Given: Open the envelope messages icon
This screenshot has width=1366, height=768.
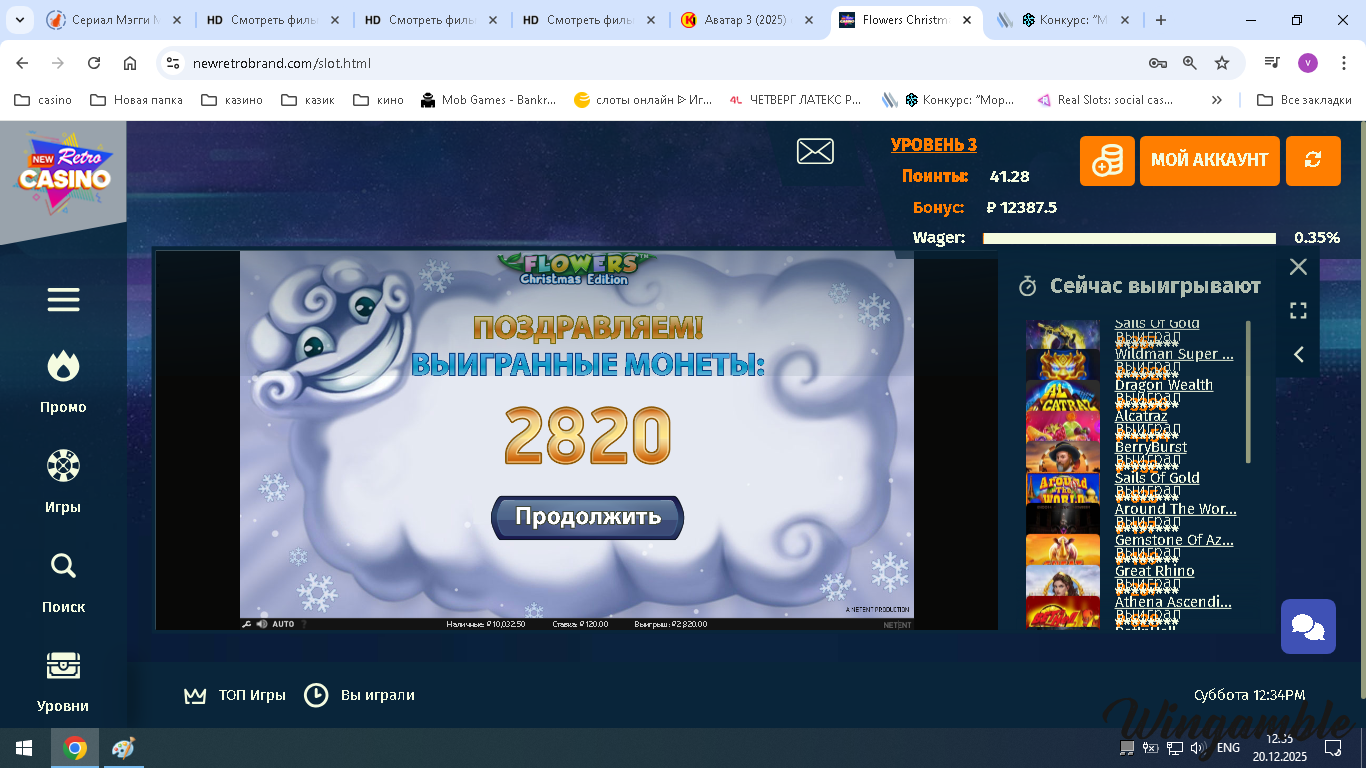Looking at the screenshot, I should tap(815, 151).
